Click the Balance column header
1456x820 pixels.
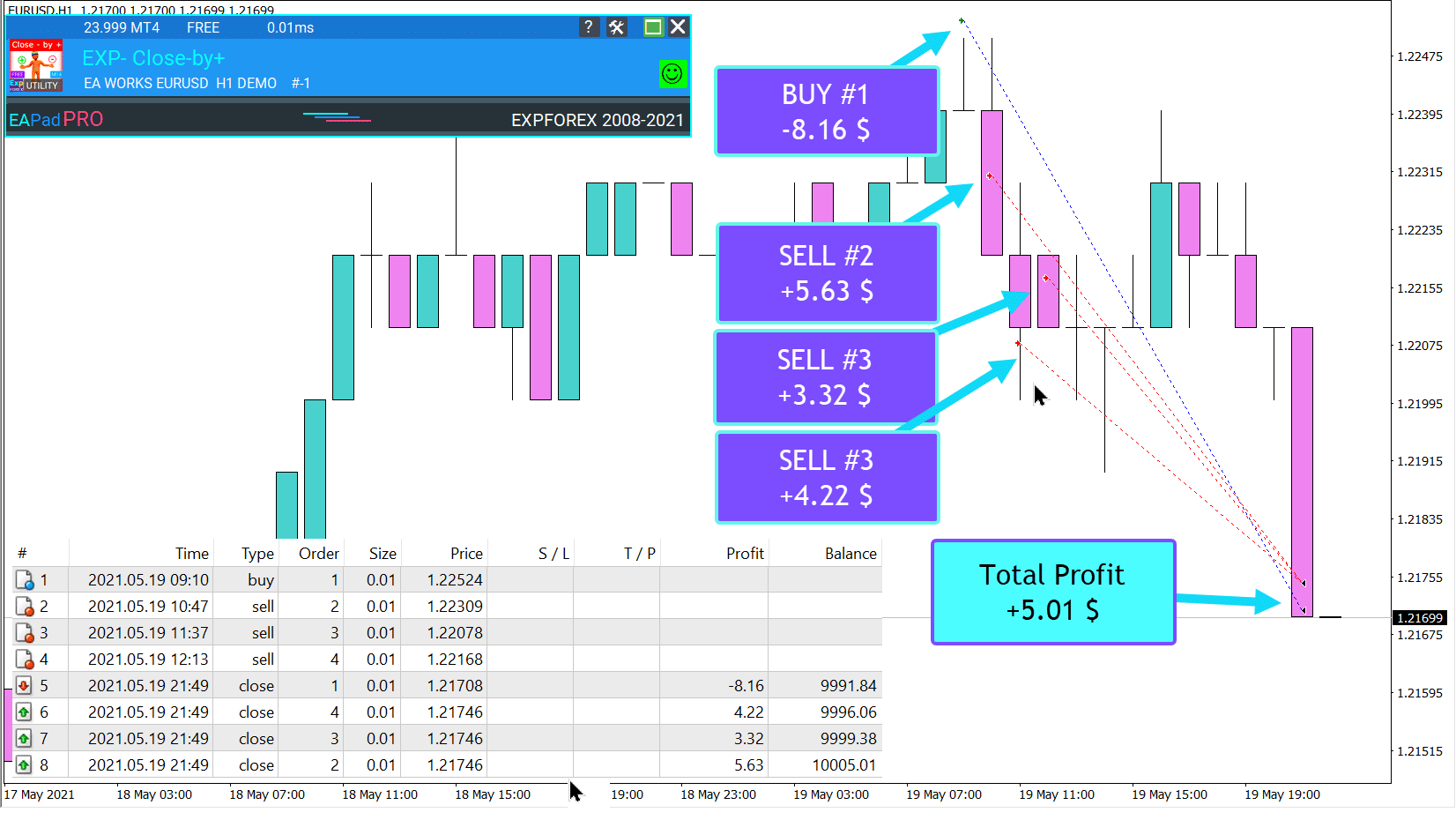tap(851, 554)
